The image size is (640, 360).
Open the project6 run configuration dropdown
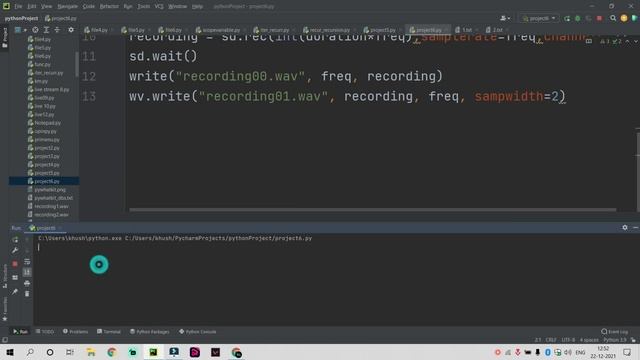point(539,18)
